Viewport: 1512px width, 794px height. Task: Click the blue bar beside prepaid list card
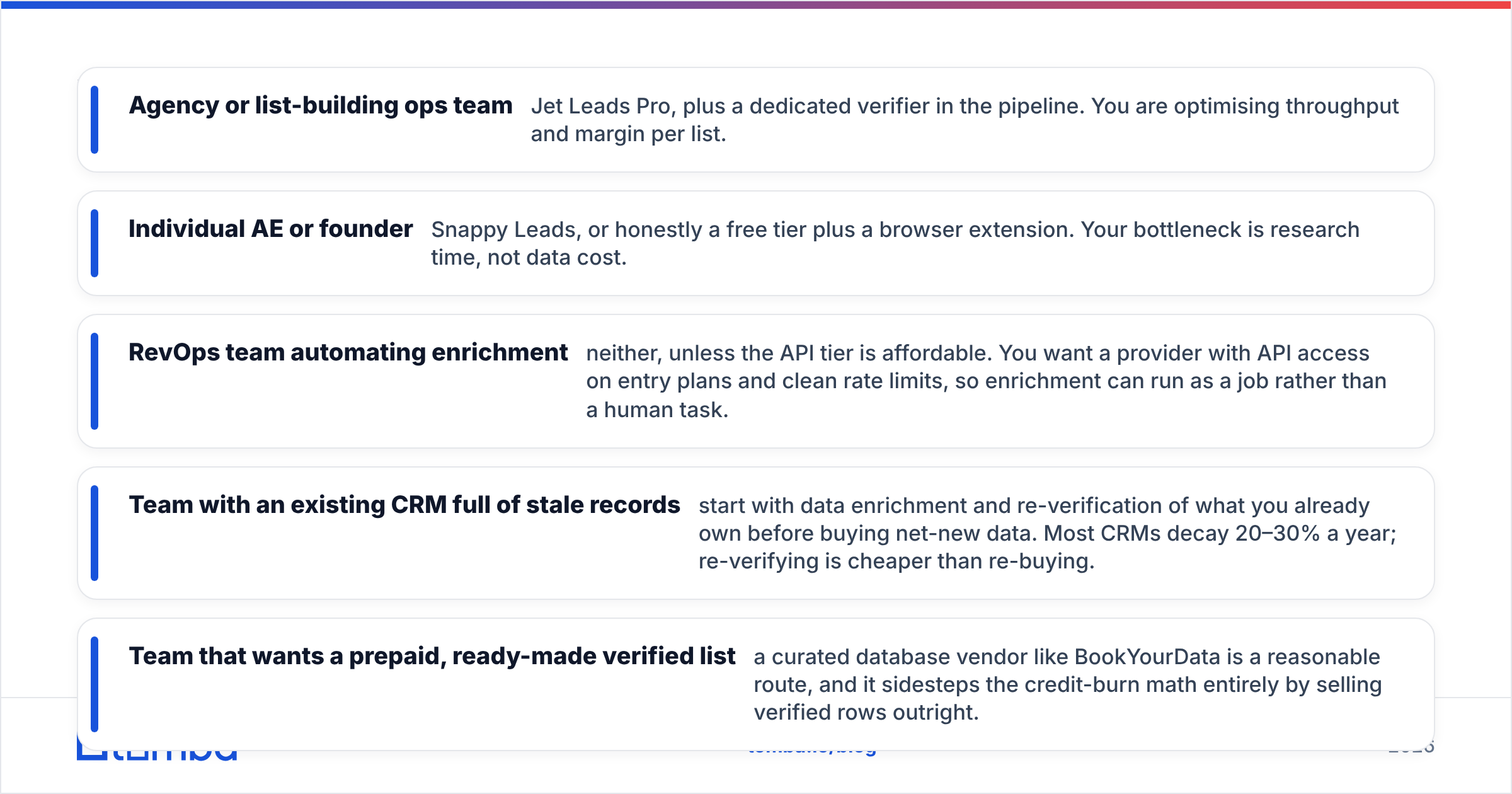tap(94, 684)
